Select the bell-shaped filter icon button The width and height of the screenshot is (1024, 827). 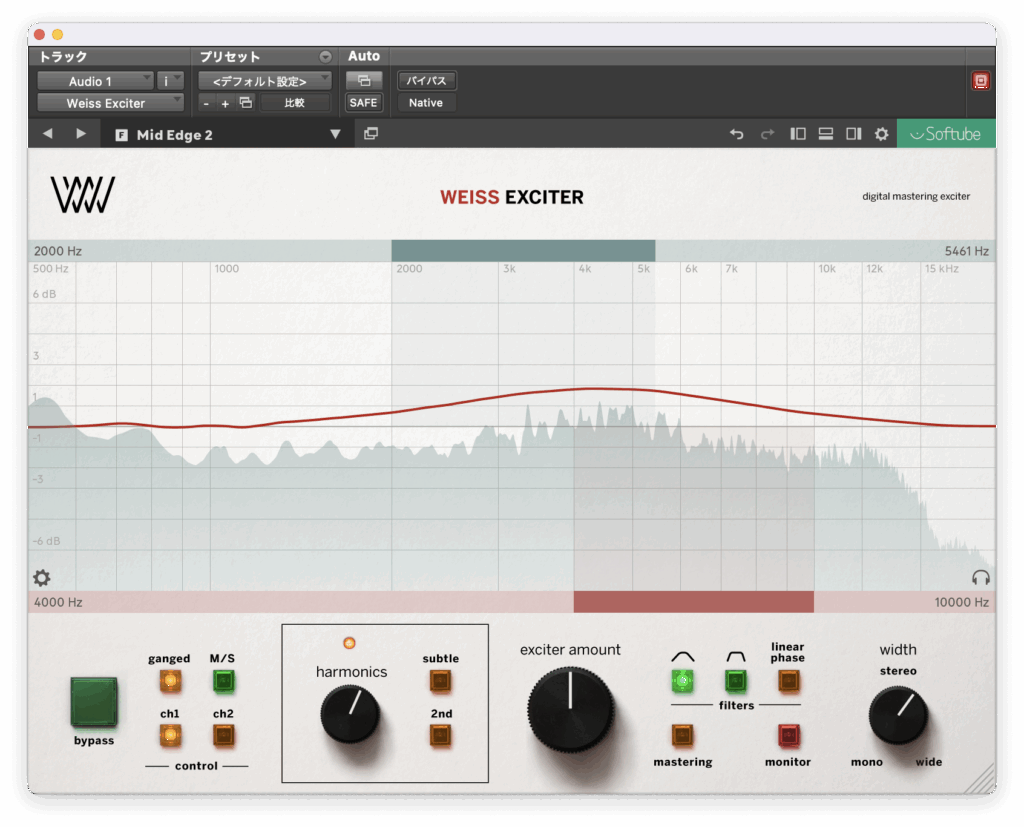pyautogui.click(x=682, y=681)
